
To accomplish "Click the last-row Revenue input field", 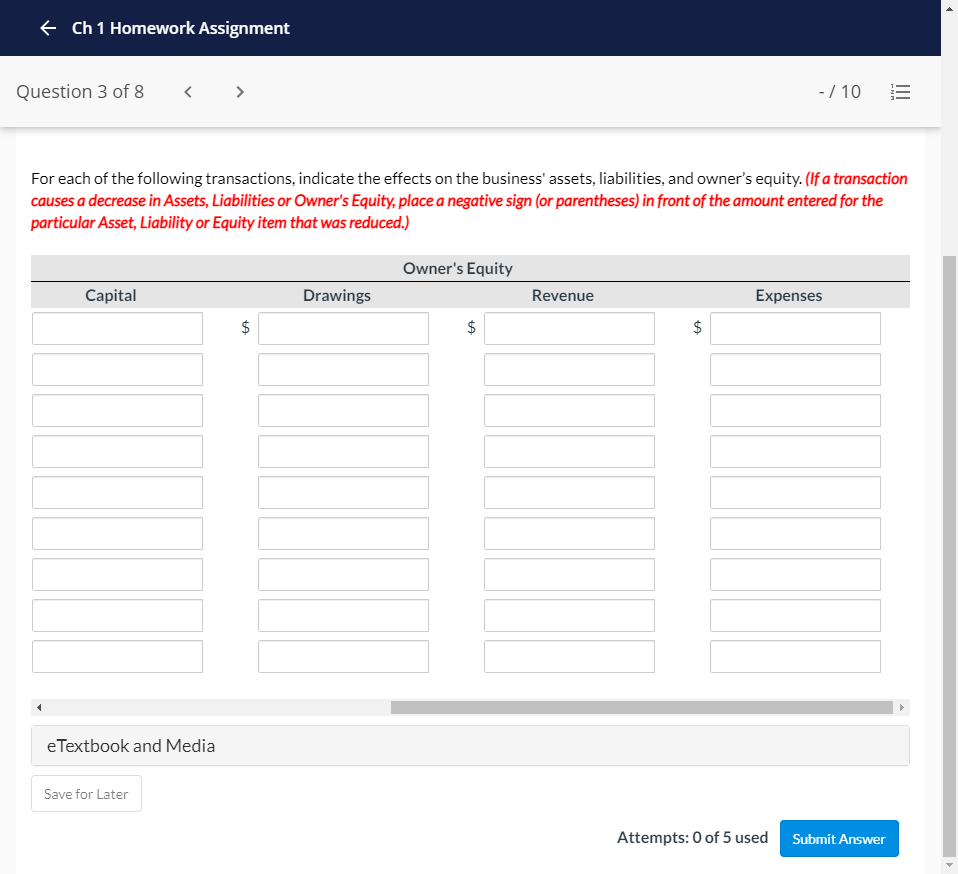I will pos(569,657).
